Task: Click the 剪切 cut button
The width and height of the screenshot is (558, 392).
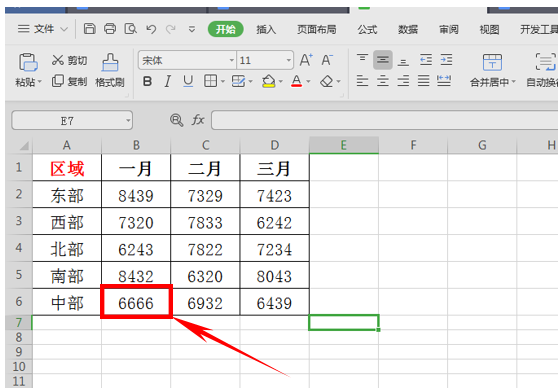Action: pos(69,60)
